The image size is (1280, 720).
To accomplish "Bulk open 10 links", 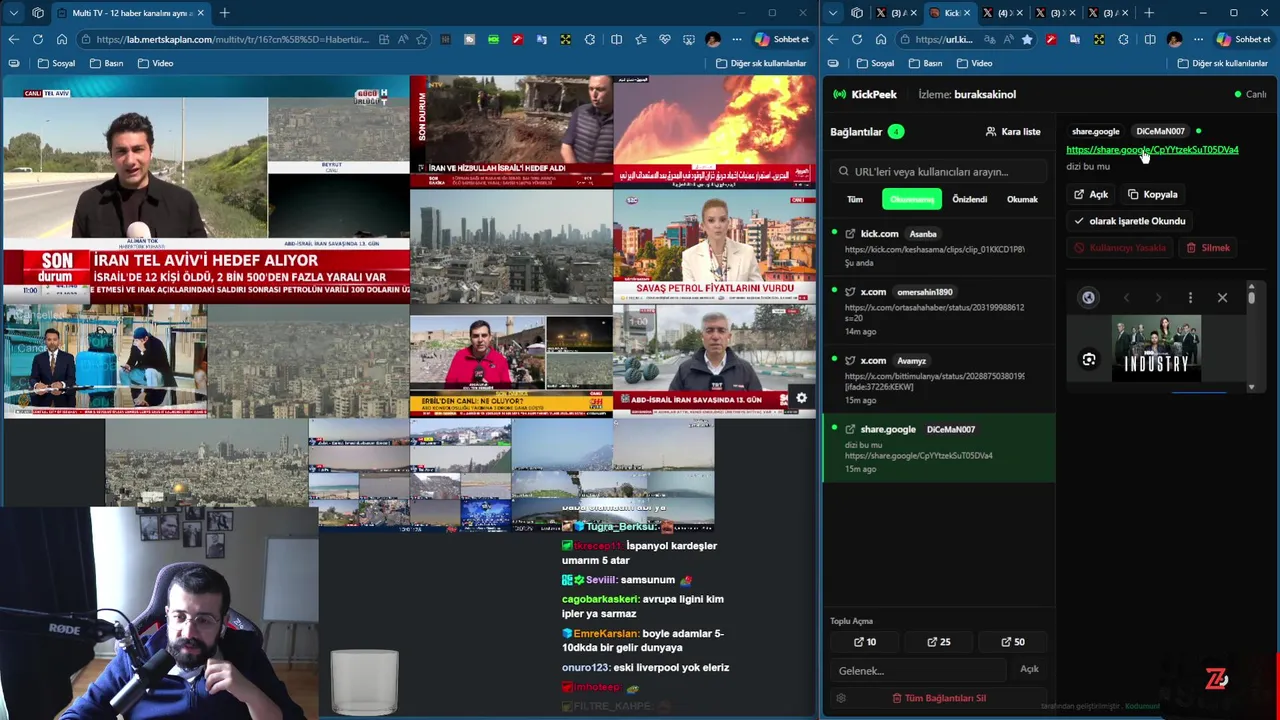I will pyautogui.click(x=864, y=642).
